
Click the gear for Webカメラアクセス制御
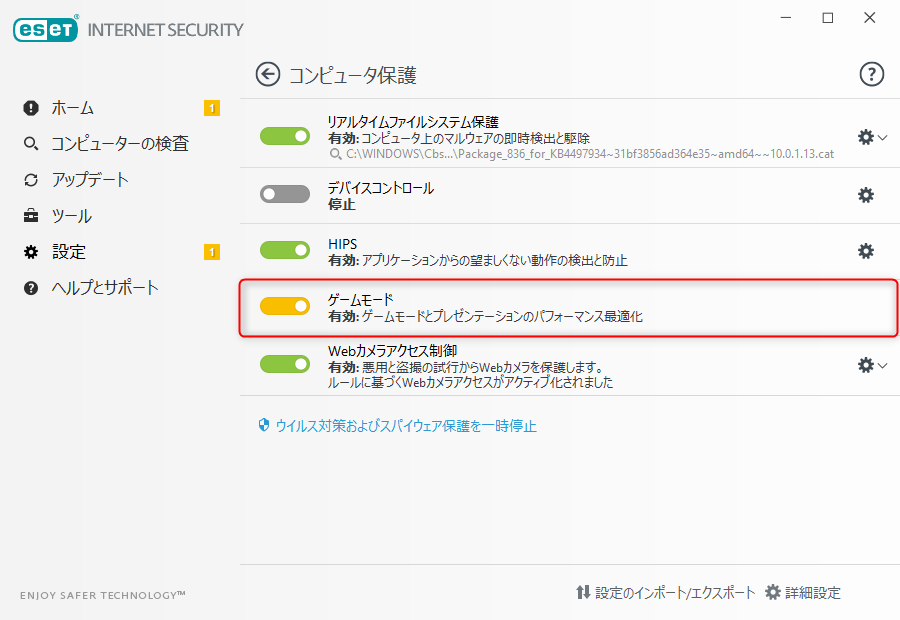864,363
